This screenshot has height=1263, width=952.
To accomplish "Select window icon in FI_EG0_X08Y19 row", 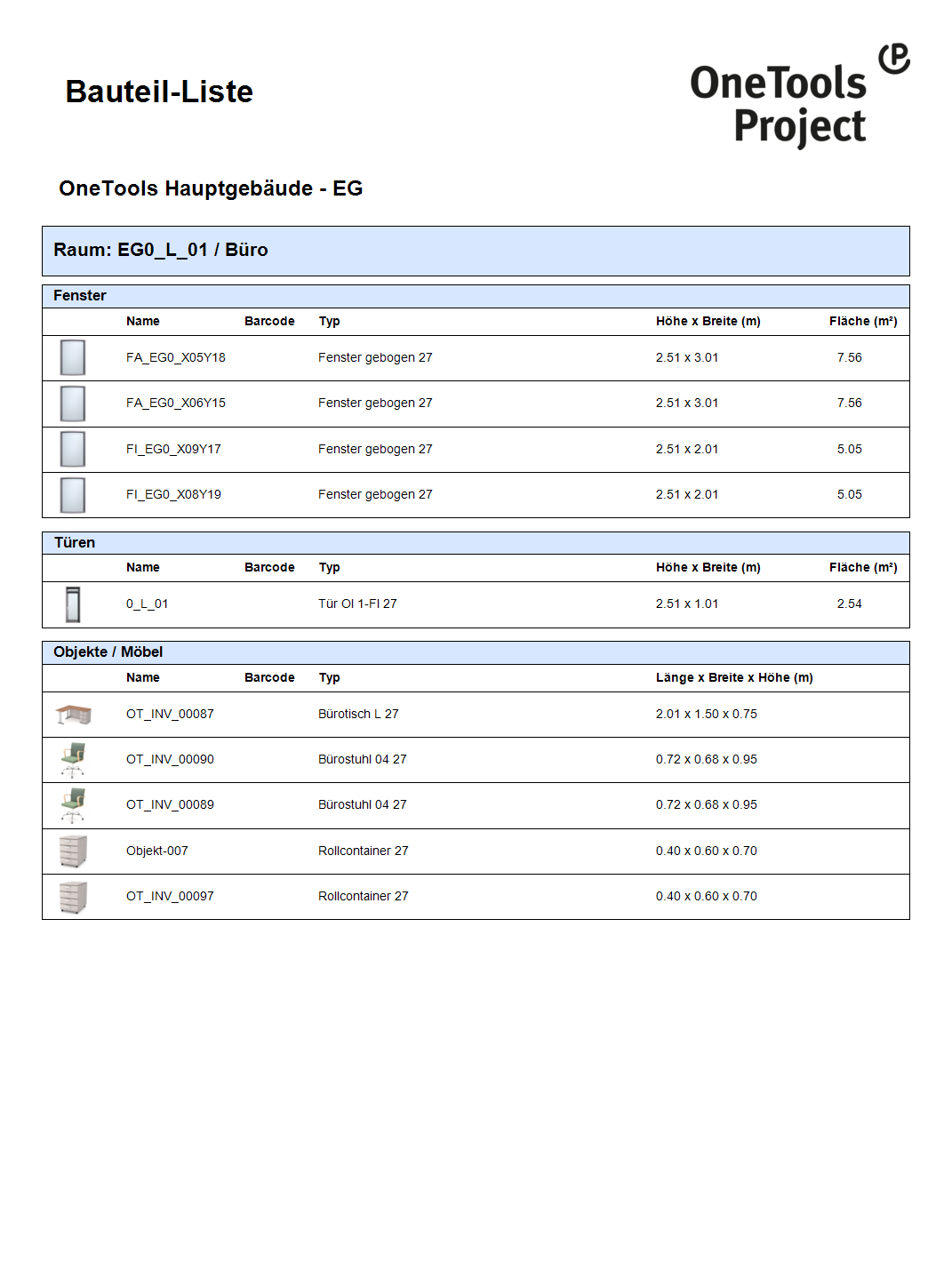I will (73, 495).
